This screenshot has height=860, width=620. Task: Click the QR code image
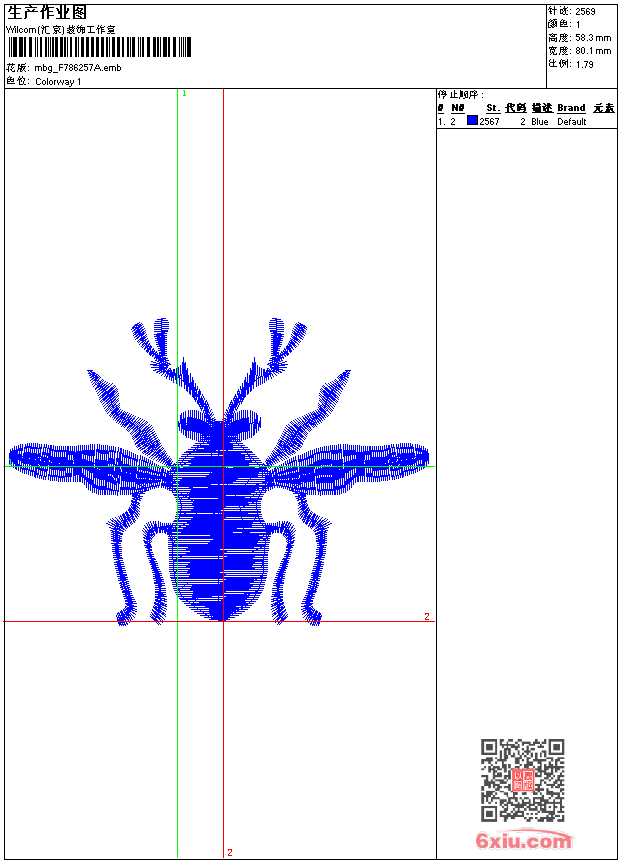pyautogui.click(x=522, y=780)
